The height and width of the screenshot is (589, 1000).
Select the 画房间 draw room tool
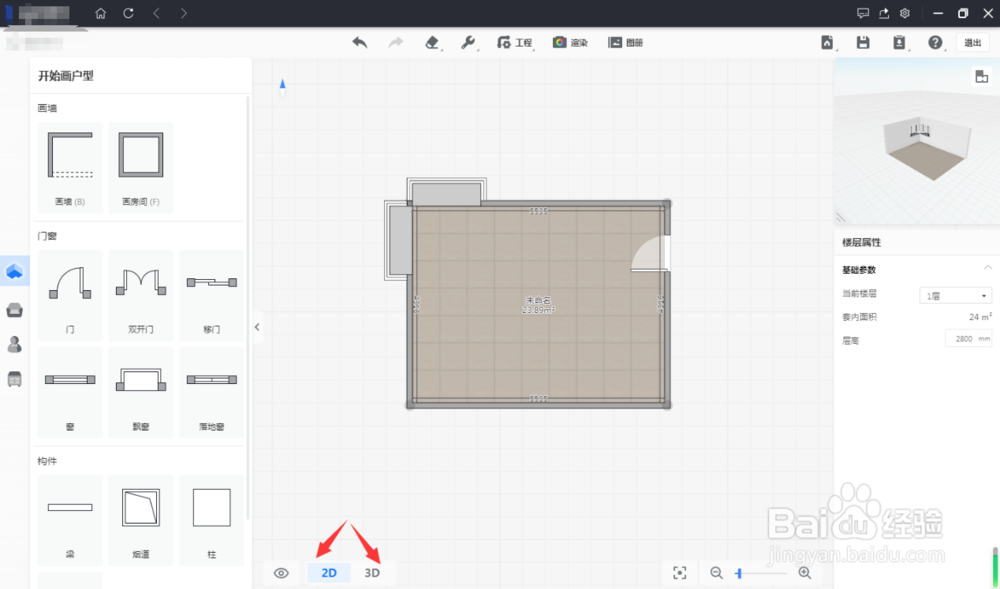click(141, 168)
